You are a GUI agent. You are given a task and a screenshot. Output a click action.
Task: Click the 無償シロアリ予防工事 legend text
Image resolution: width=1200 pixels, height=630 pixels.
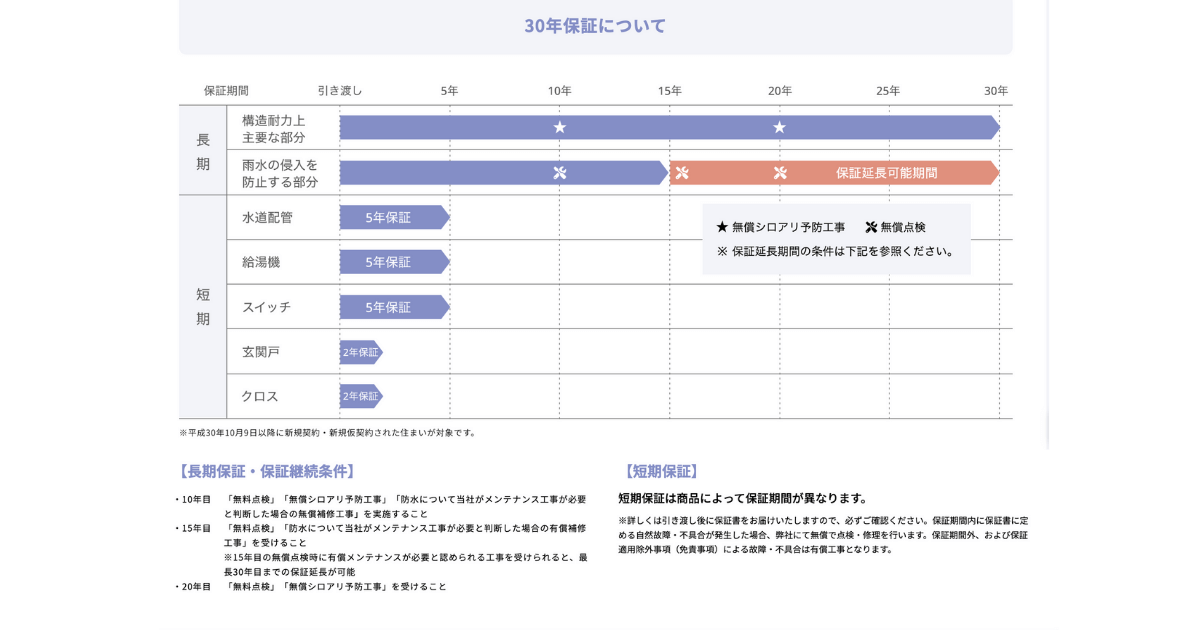click(788, 227)
